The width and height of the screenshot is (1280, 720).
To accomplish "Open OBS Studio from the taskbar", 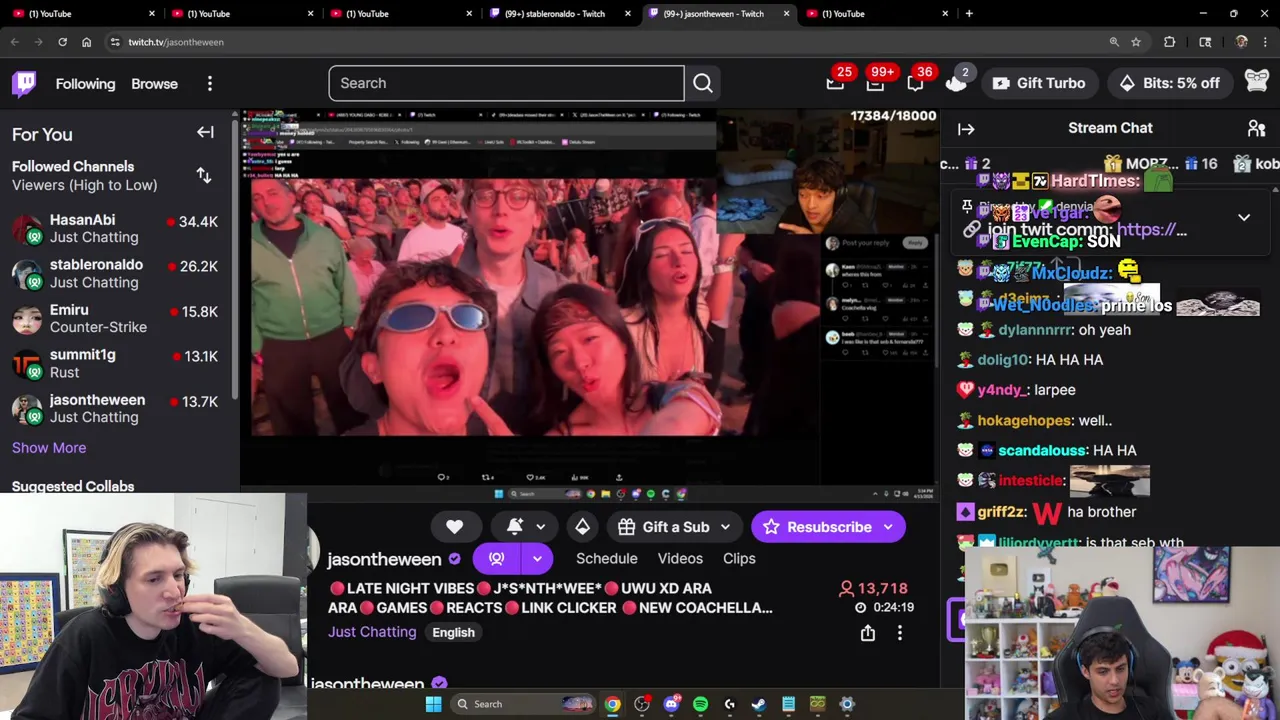I will pos(642,704).
